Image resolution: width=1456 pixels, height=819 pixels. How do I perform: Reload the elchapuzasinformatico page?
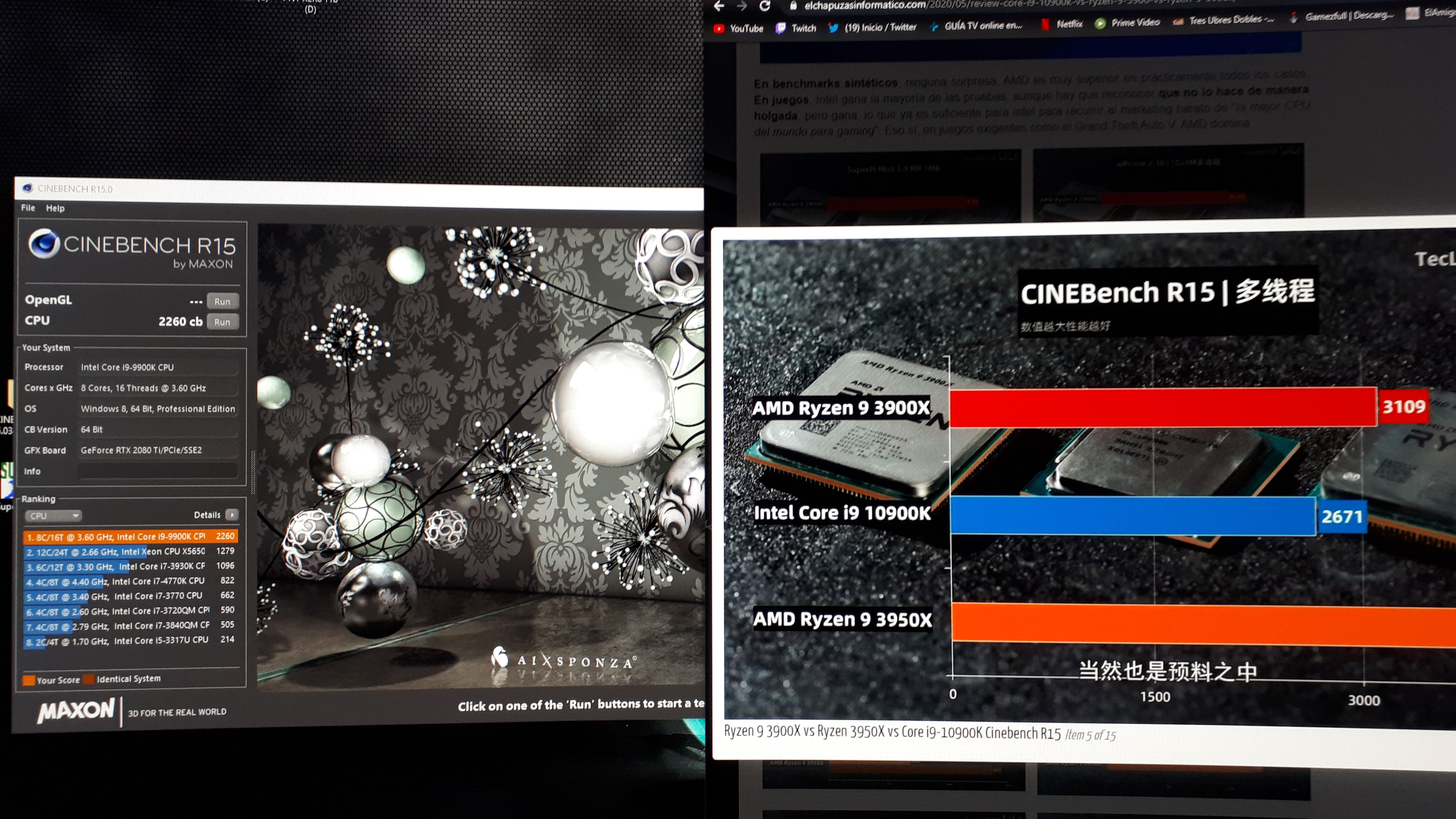[x=765, y=6]
